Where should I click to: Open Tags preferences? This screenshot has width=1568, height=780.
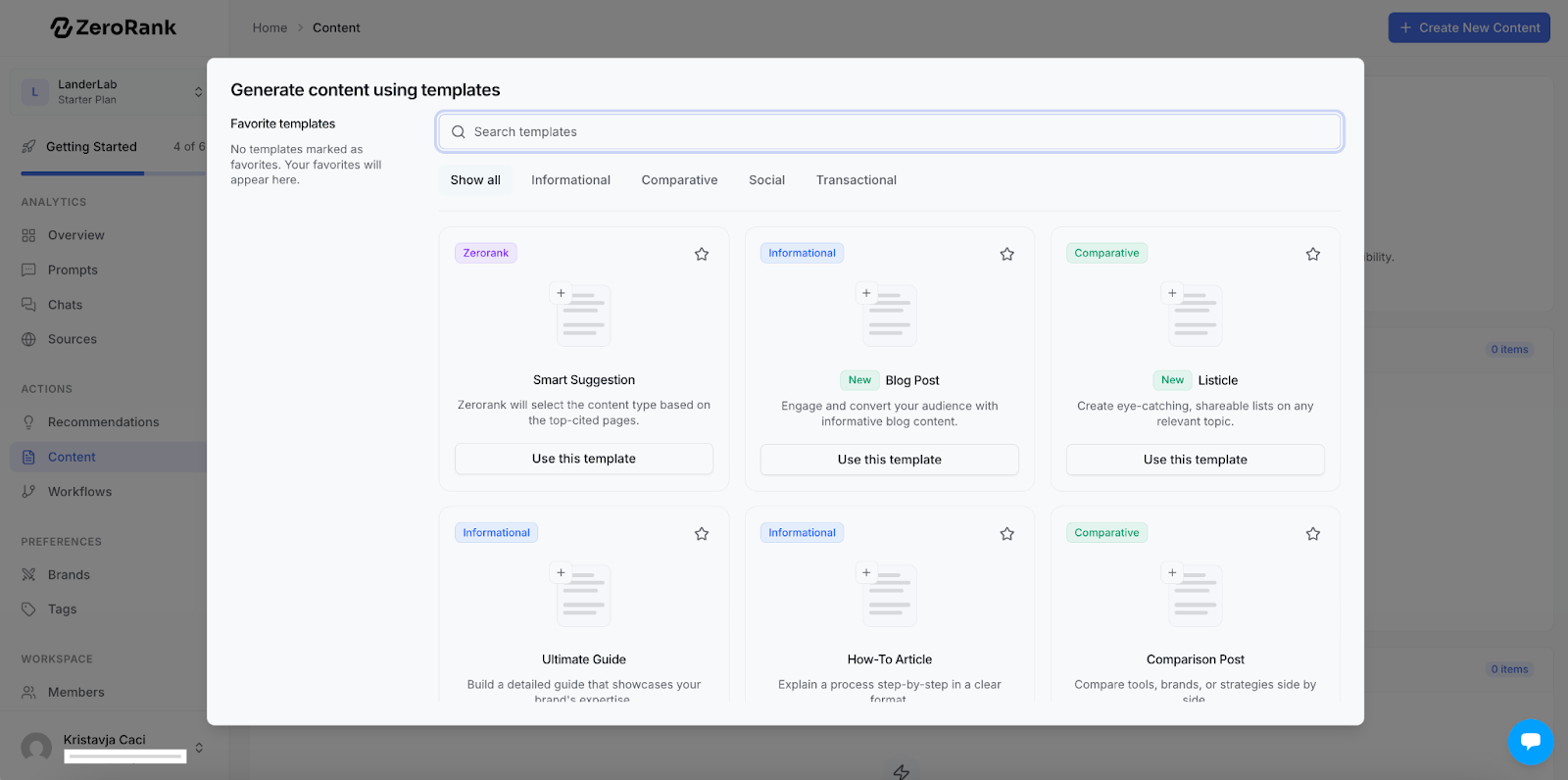[x=62, y=609]
